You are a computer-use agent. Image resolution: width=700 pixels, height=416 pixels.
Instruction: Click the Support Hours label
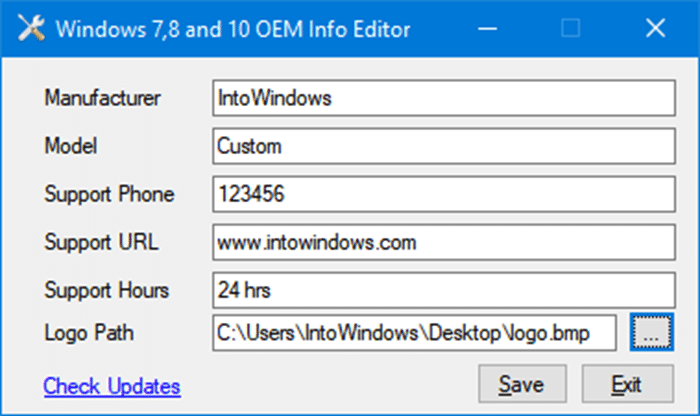tap(107, 291)
